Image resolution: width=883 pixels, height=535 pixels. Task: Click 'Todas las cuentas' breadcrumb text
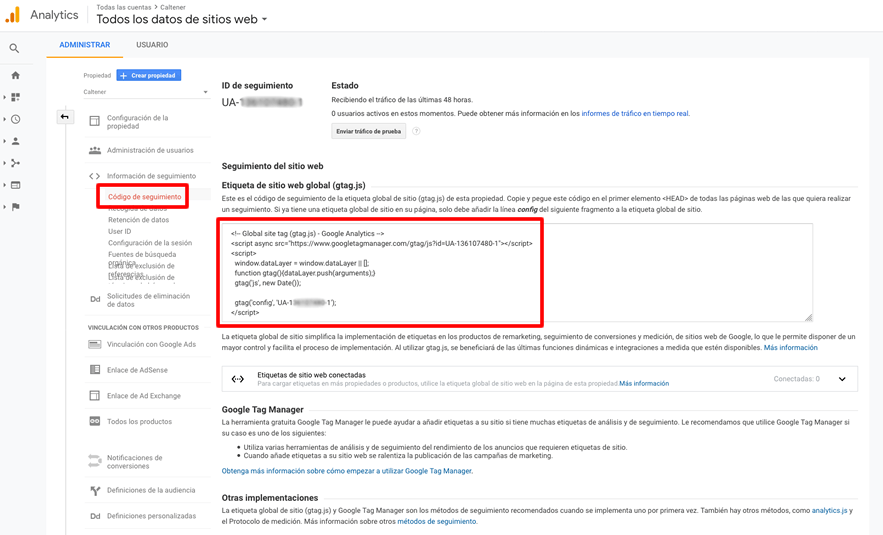click(x=124, y=7)
